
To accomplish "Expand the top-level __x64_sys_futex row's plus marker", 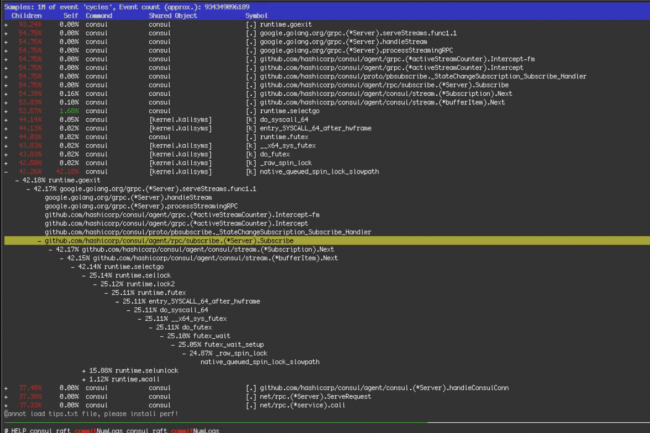I will tap(6, 146).
